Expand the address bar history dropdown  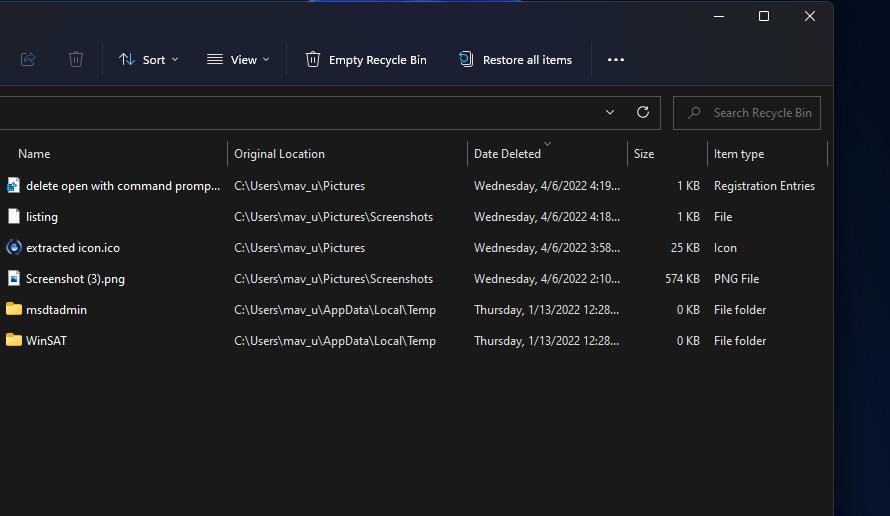[x=610, y=112]
